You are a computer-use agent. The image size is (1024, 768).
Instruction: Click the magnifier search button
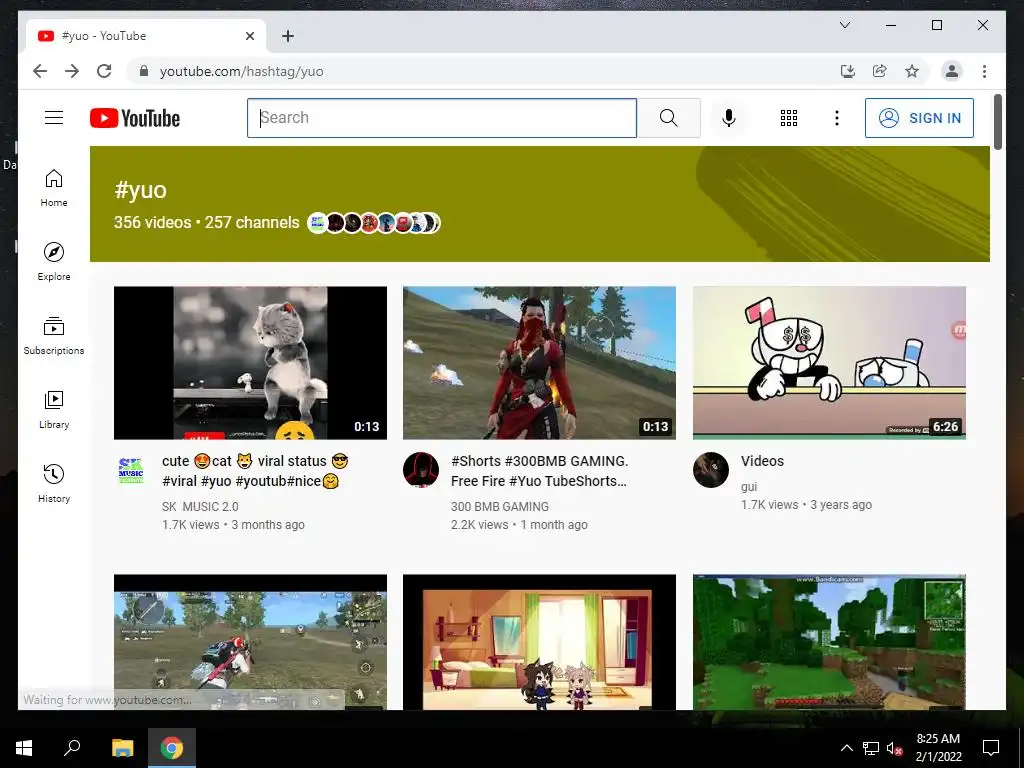(x=668, y=118)
